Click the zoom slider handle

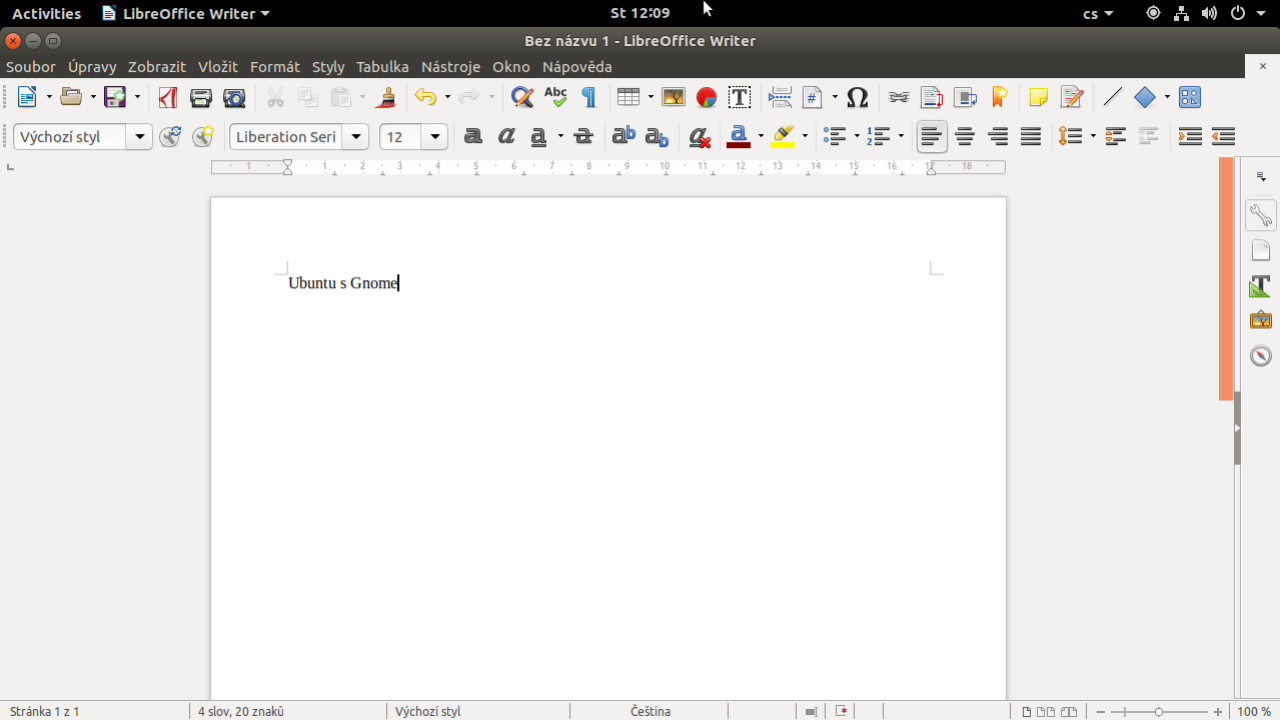[x=1159, y=712]
